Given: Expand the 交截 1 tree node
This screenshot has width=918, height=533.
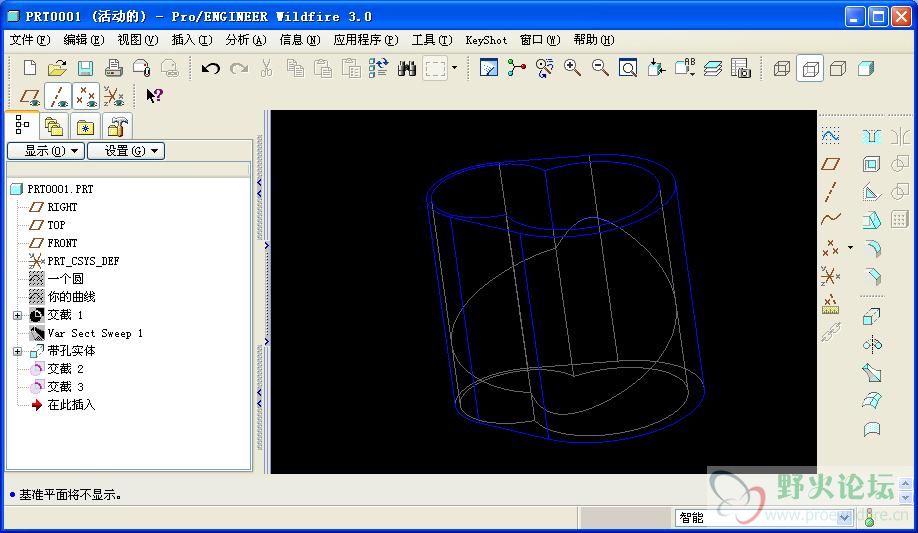Looking at the screenshot, I should 18,316.
